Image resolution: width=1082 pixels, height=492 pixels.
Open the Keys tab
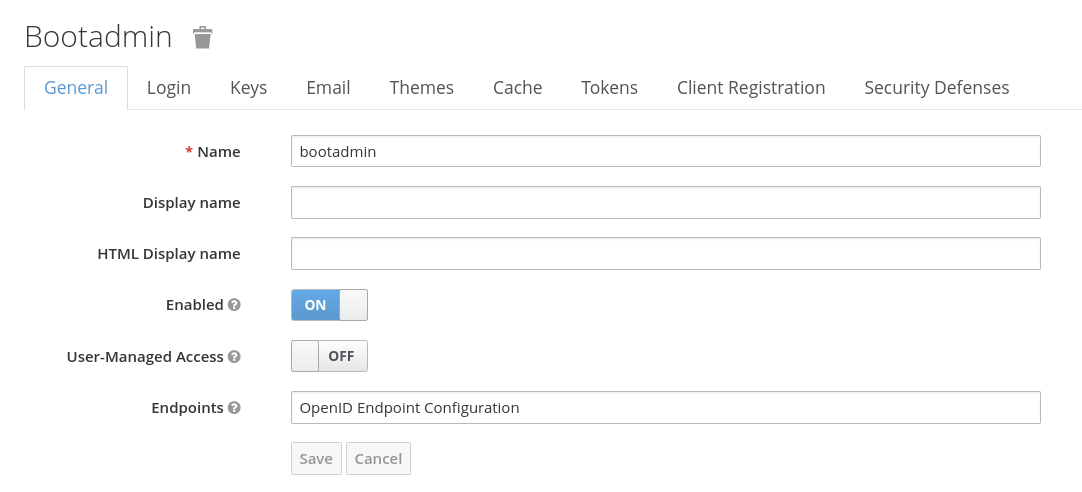pos(248,88)
